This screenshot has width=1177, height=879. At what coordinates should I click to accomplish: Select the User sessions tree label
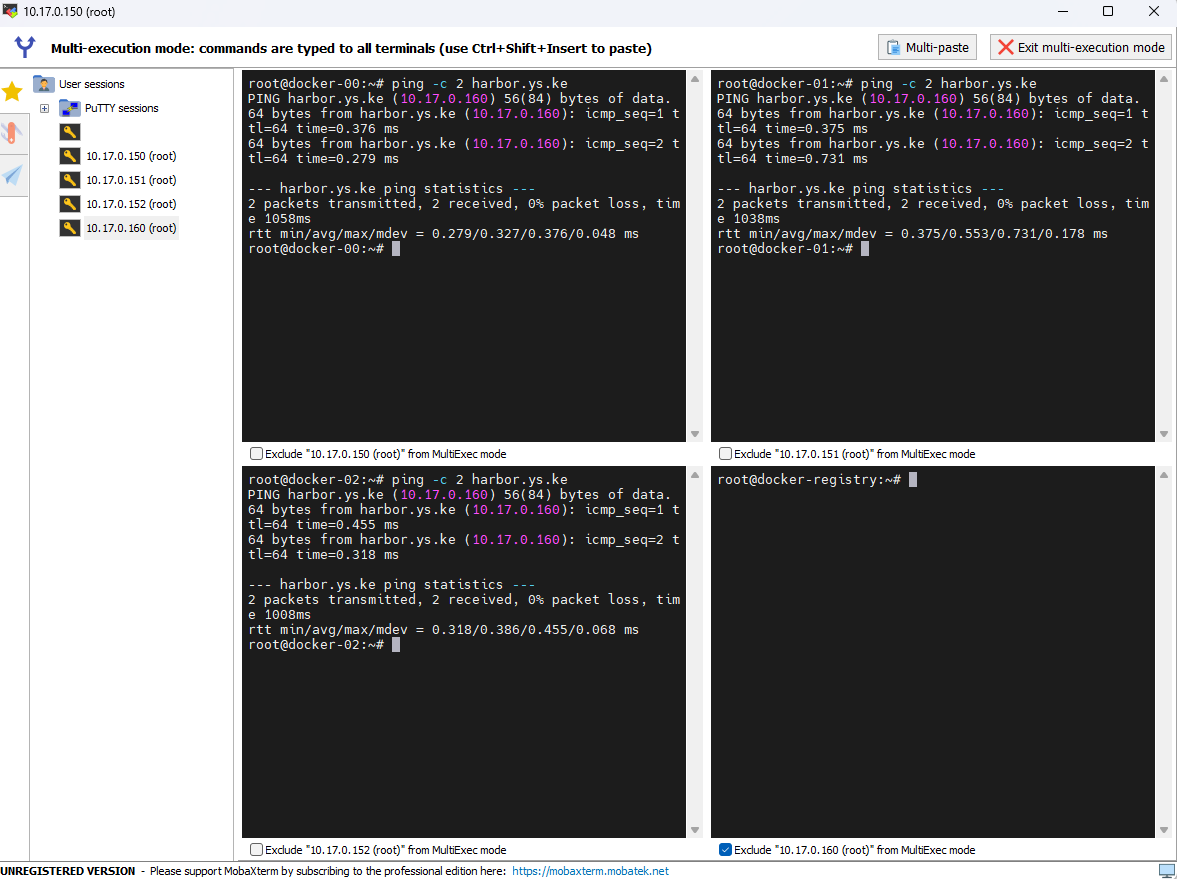point(92,84)
